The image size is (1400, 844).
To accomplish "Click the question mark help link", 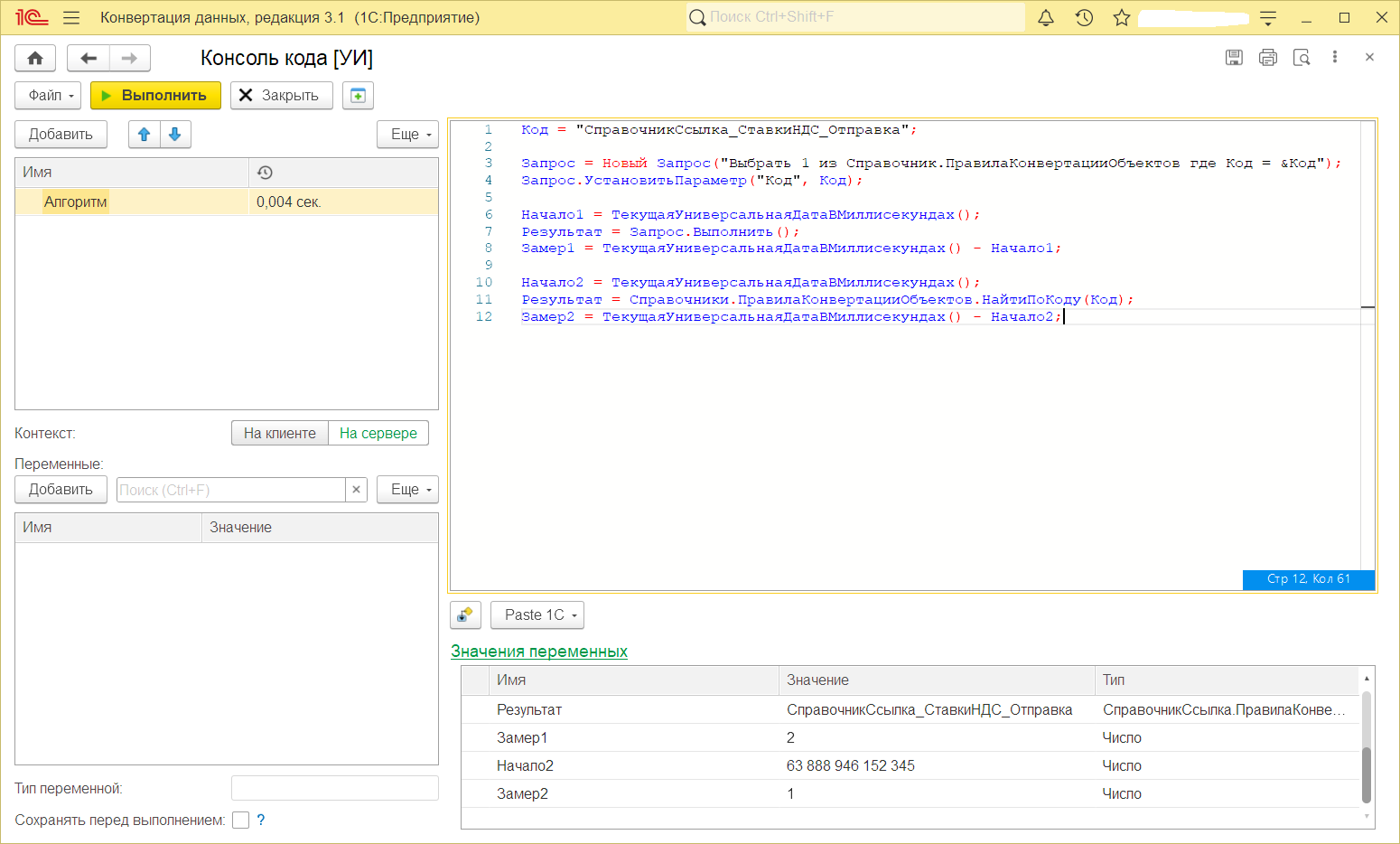I will [261, 821].
